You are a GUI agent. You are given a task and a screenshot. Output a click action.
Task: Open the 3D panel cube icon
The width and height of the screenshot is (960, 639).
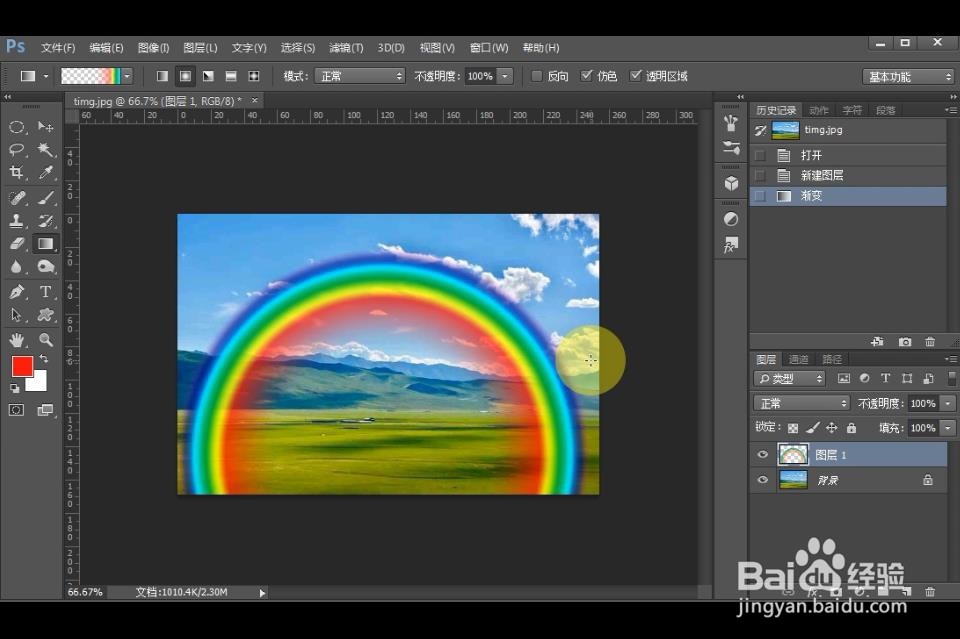coord(731,183)
